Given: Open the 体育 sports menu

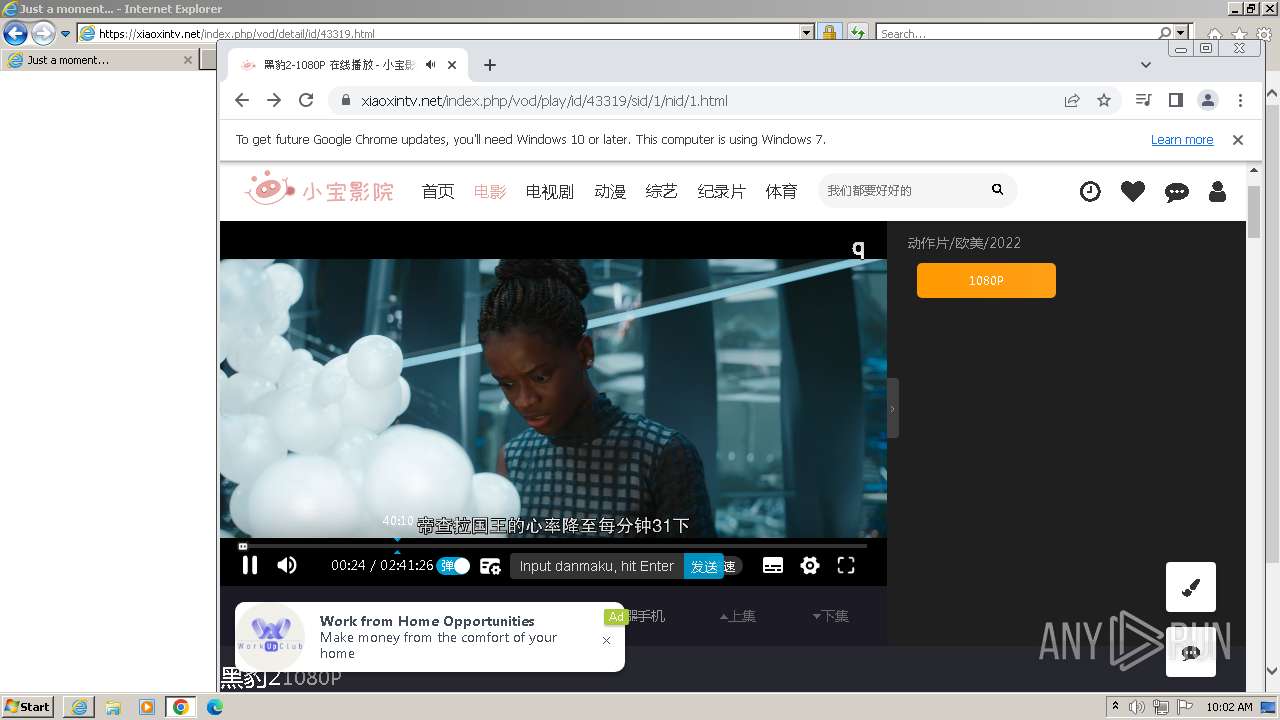Looking at the screenshot, I should pos(782,191).
